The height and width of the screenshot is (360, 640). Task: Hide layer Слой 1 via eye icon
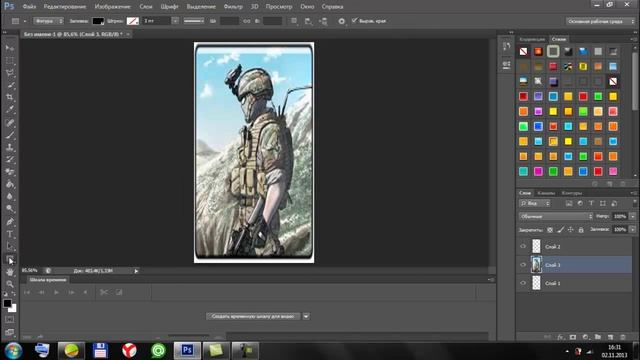coord(523,283)
